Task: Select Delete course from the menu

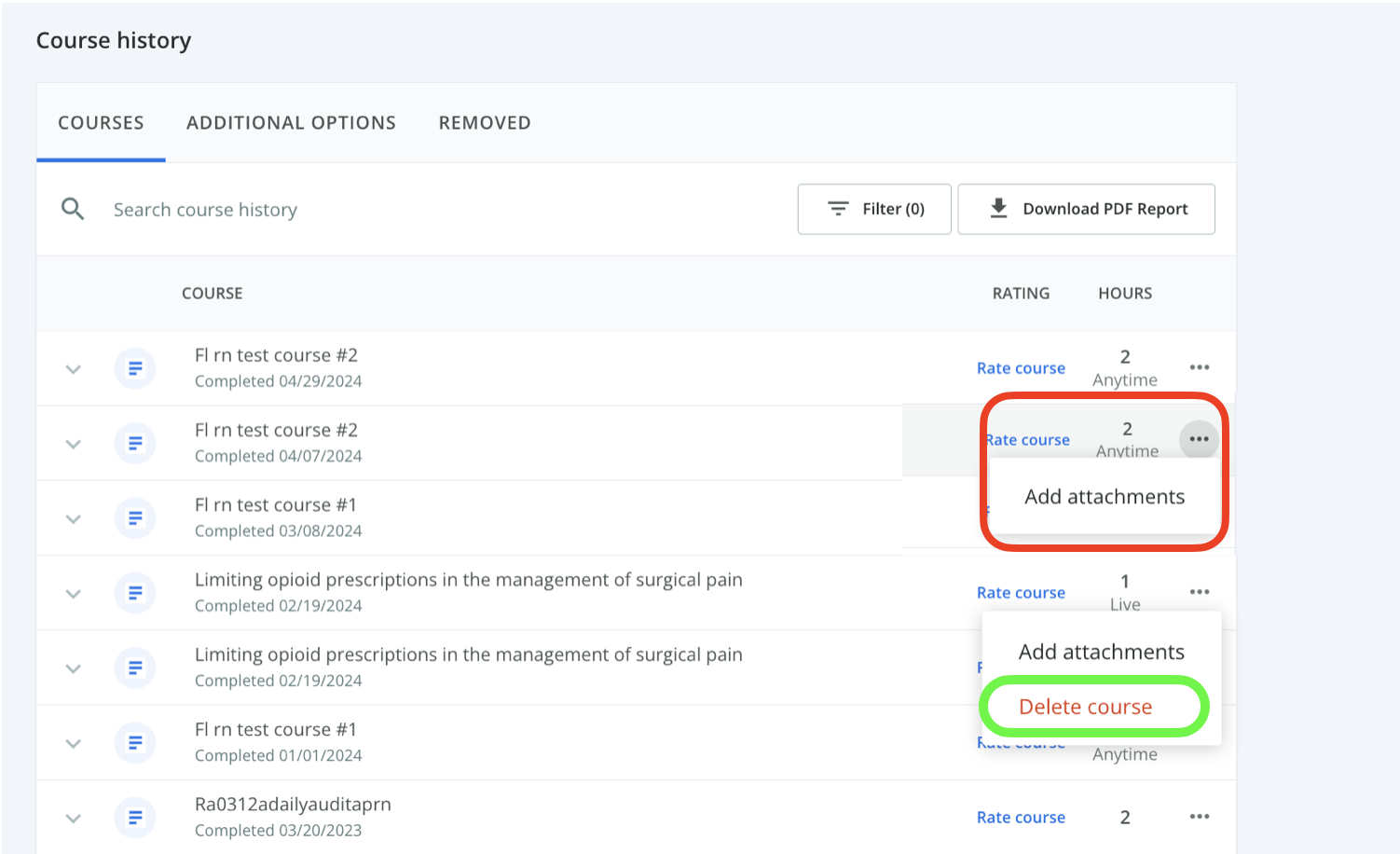Action: point(1085,707)
